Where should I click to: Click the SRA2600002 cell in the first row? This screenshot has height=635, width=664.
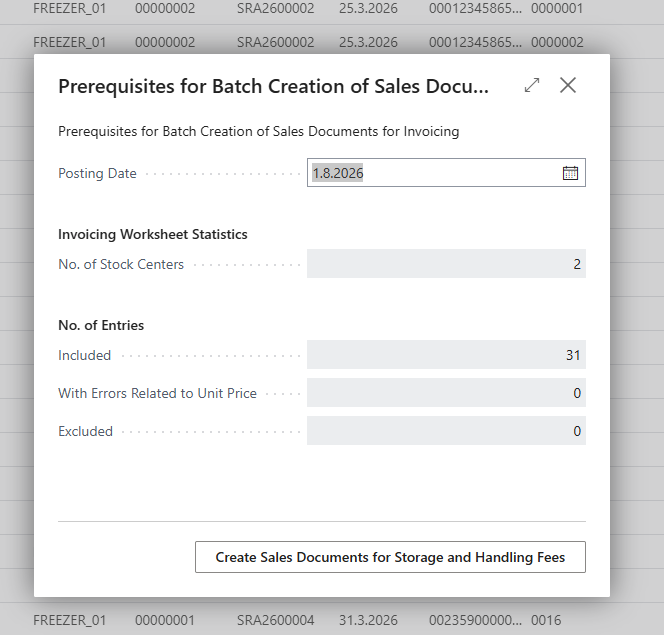tap(276, 8)
